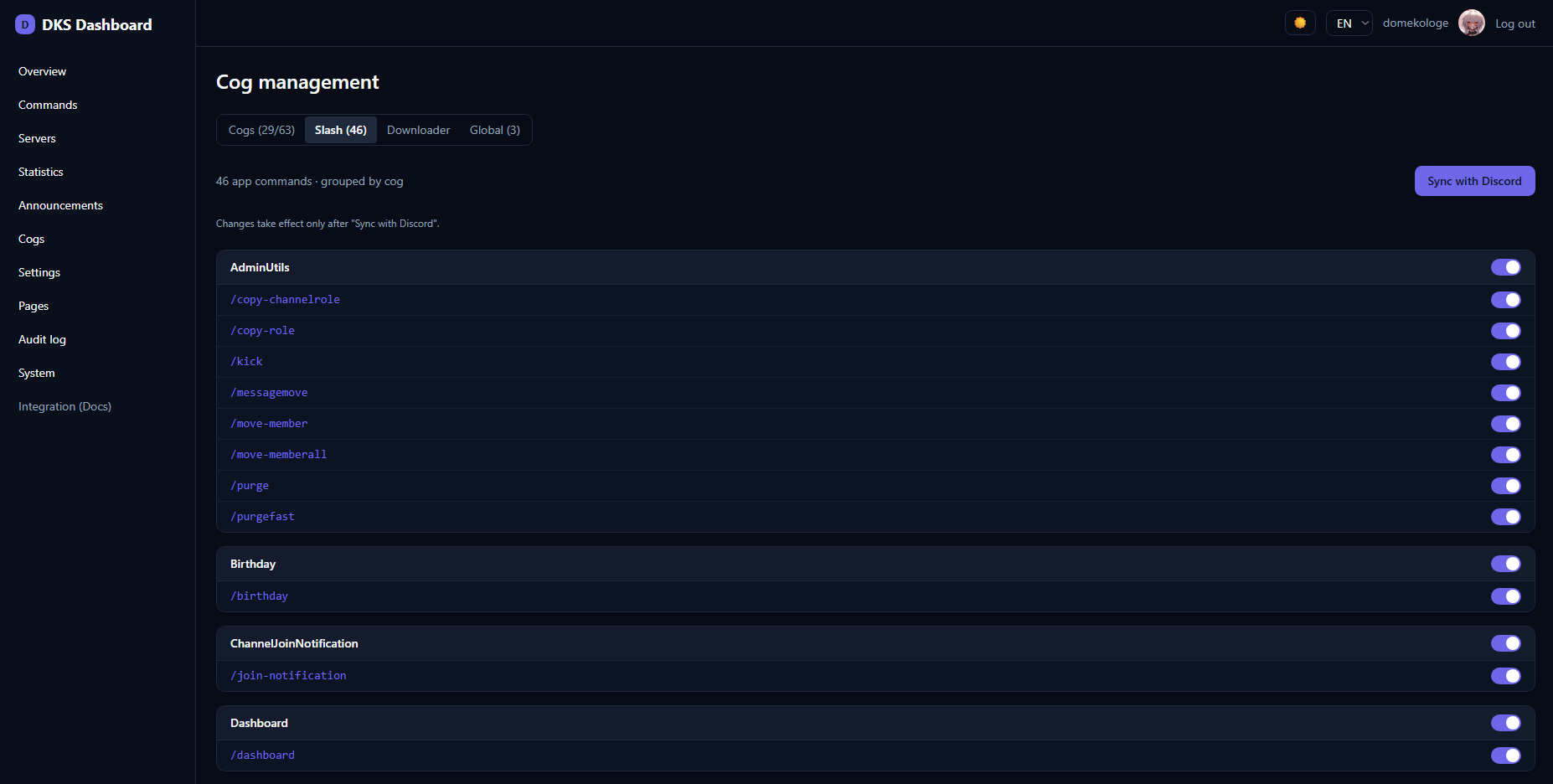Viewport: 1553px width, 784px height.
Task: Open Statistics in the sidebar
Action: point(41,172)
